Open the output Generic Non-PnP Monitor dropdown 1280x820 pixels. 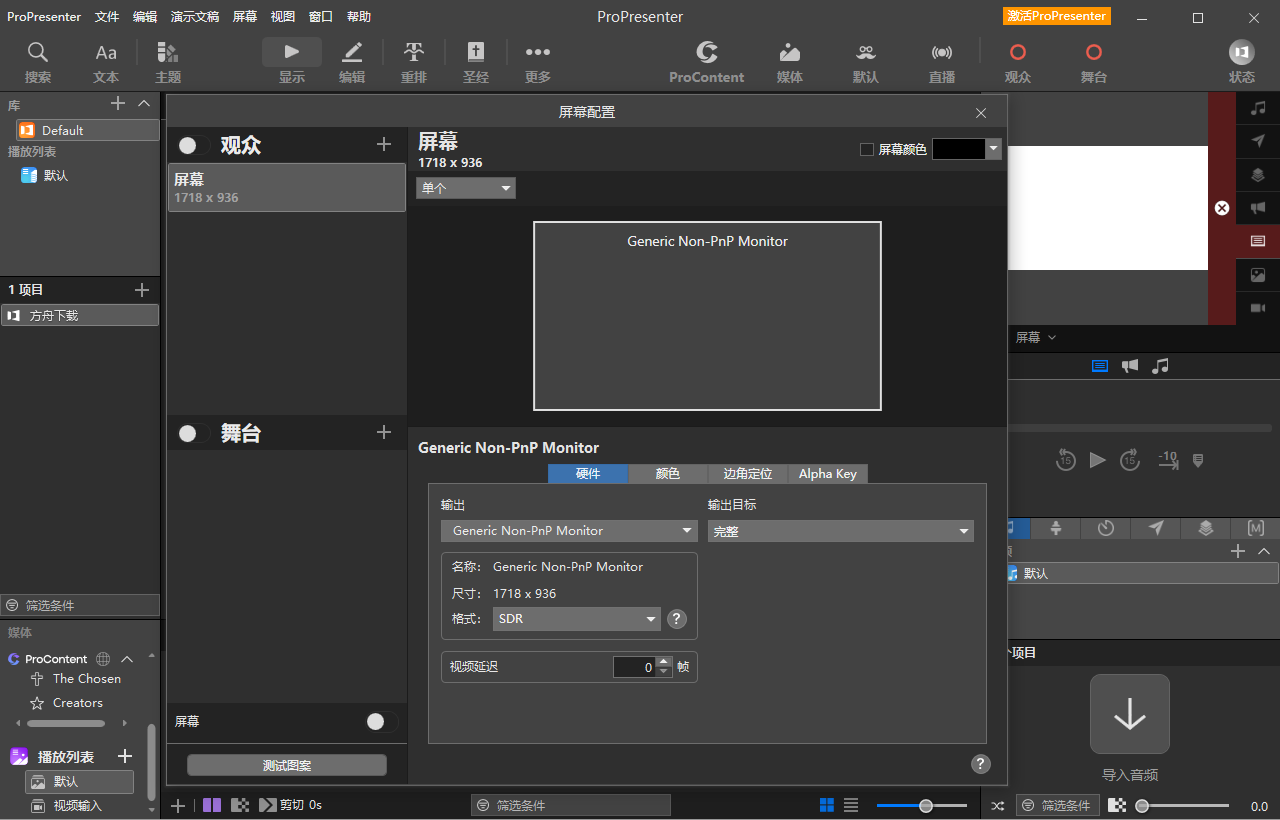(569, 531)
